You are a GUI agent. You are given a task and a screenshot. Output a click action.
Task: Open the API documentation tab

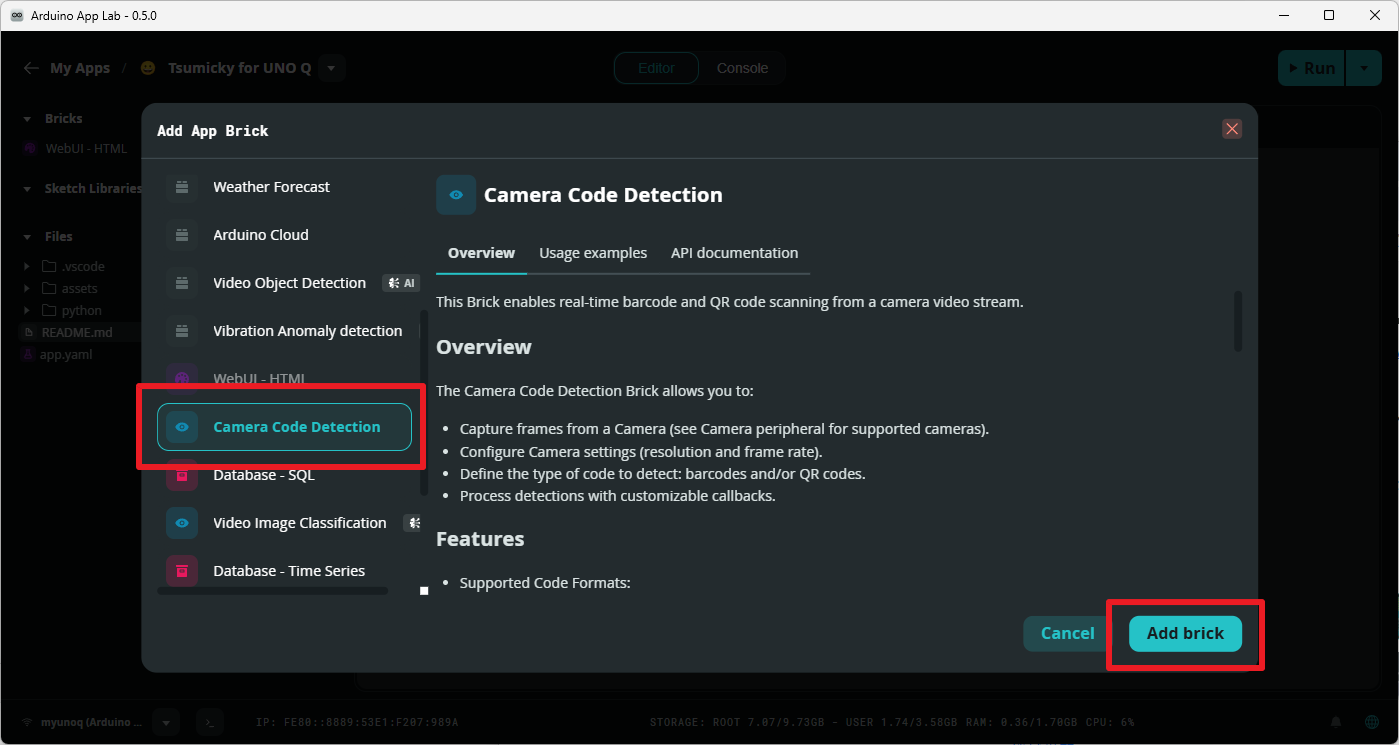click(x=735, y=253)
